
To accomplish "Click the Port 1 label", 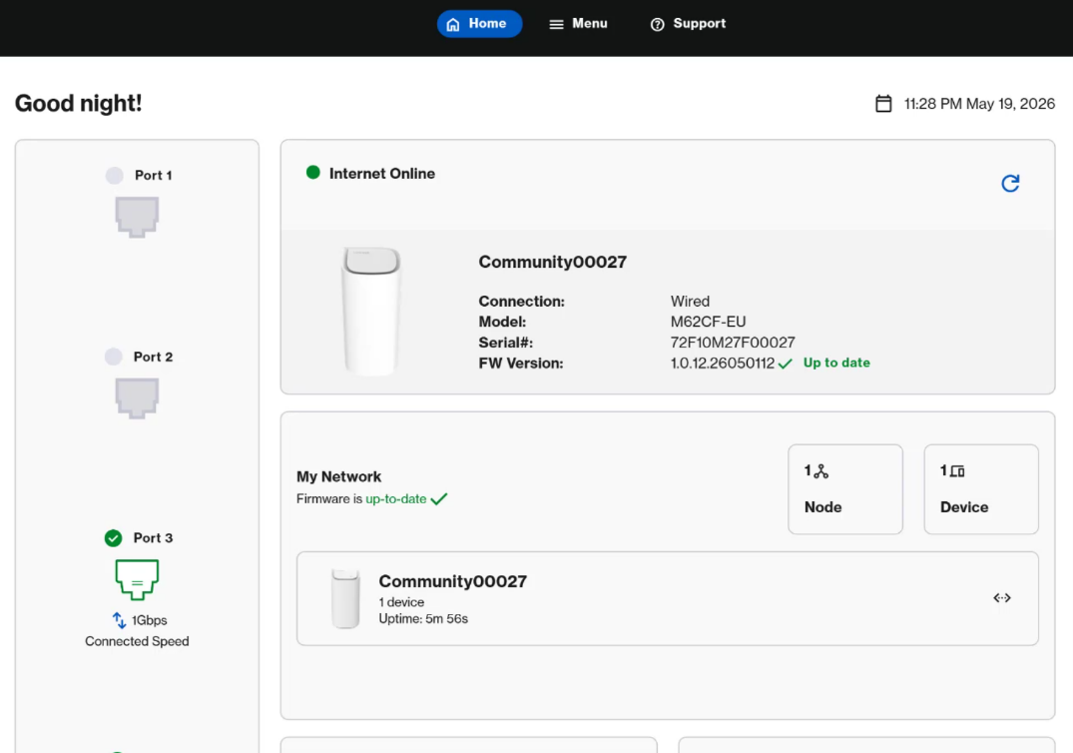I will (153, 175).
